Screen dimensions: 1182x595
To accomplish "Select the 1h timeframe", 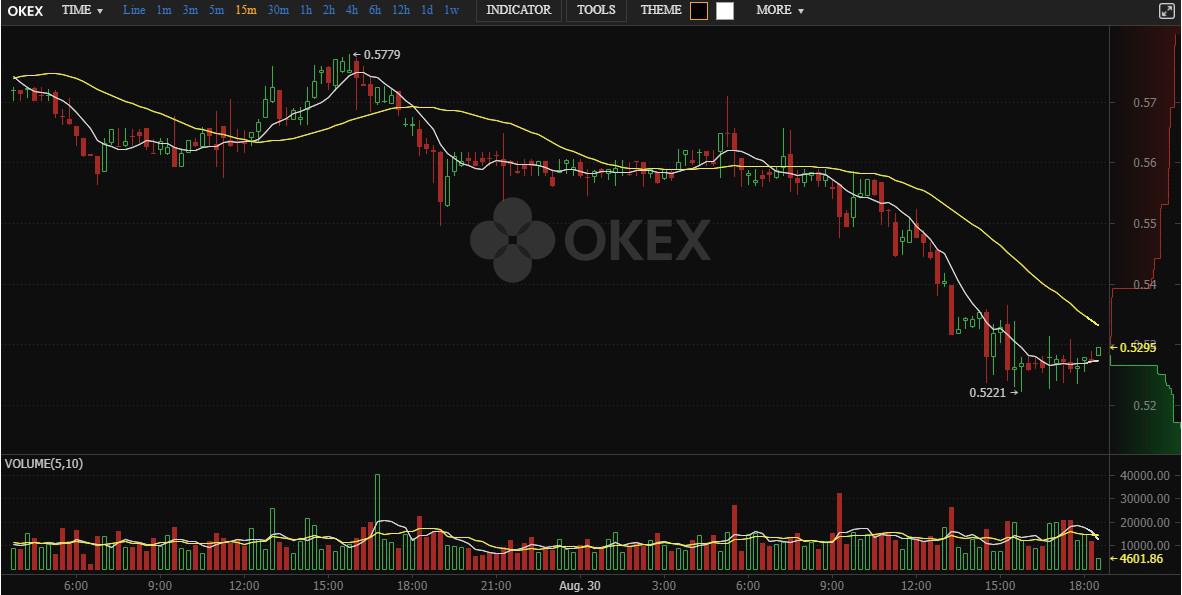I will tap(306, 11).
